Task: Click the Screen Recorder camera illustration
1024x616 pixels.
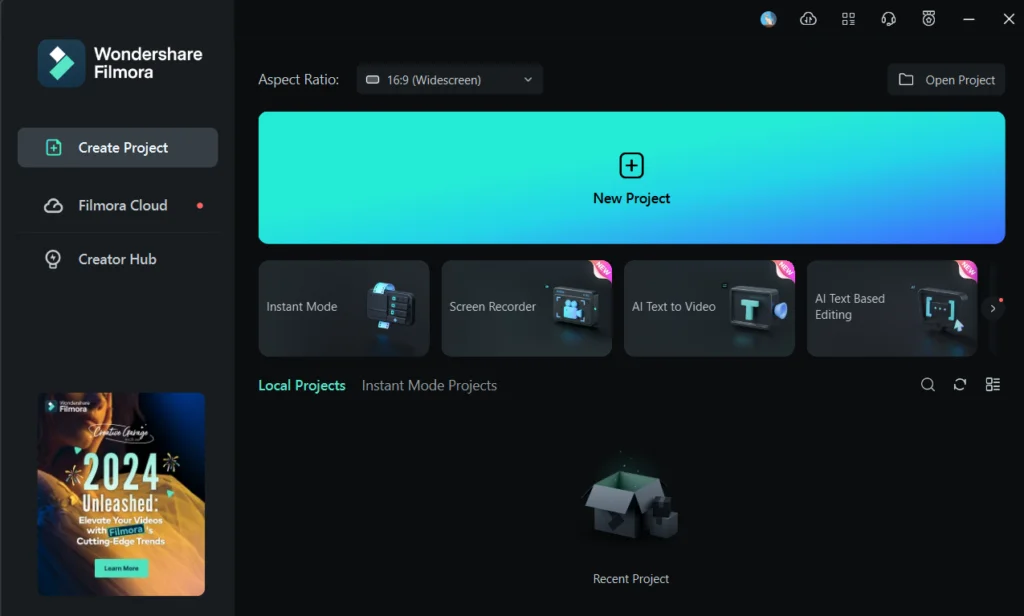Action: [573, 306]
